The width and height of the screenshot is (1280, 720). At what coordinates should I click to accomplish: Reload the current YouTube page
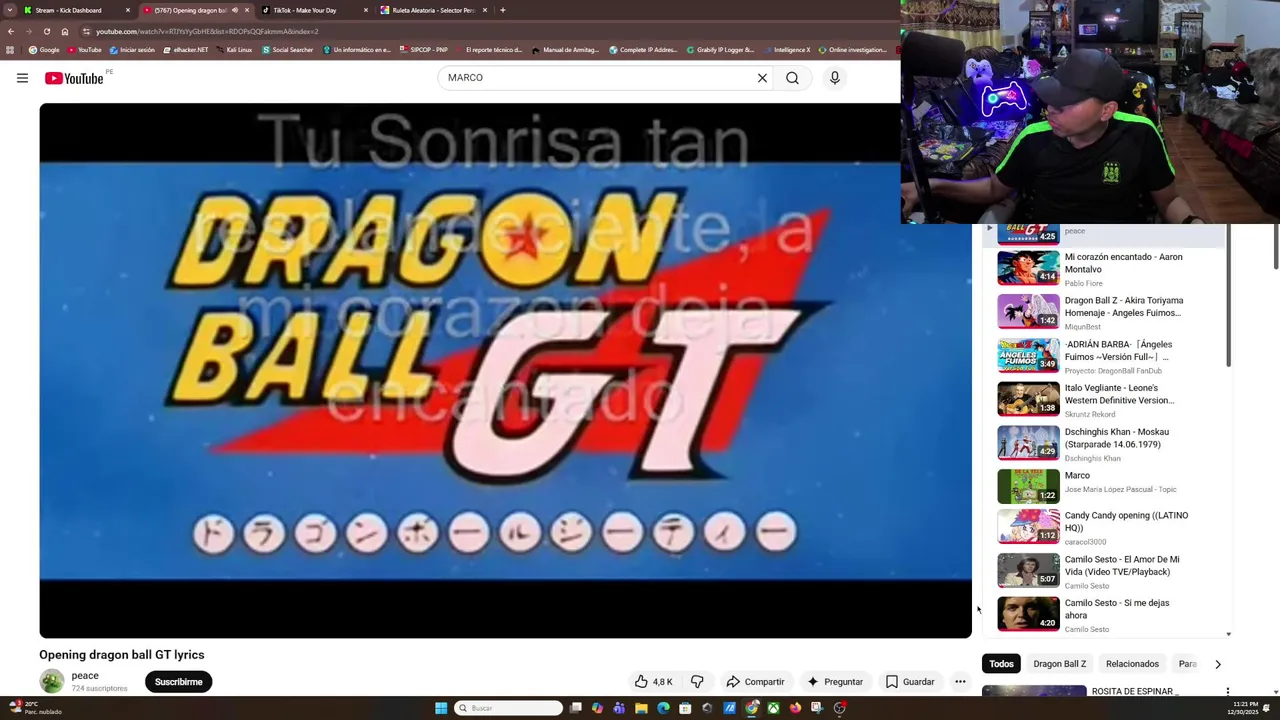tap(46, 31)
